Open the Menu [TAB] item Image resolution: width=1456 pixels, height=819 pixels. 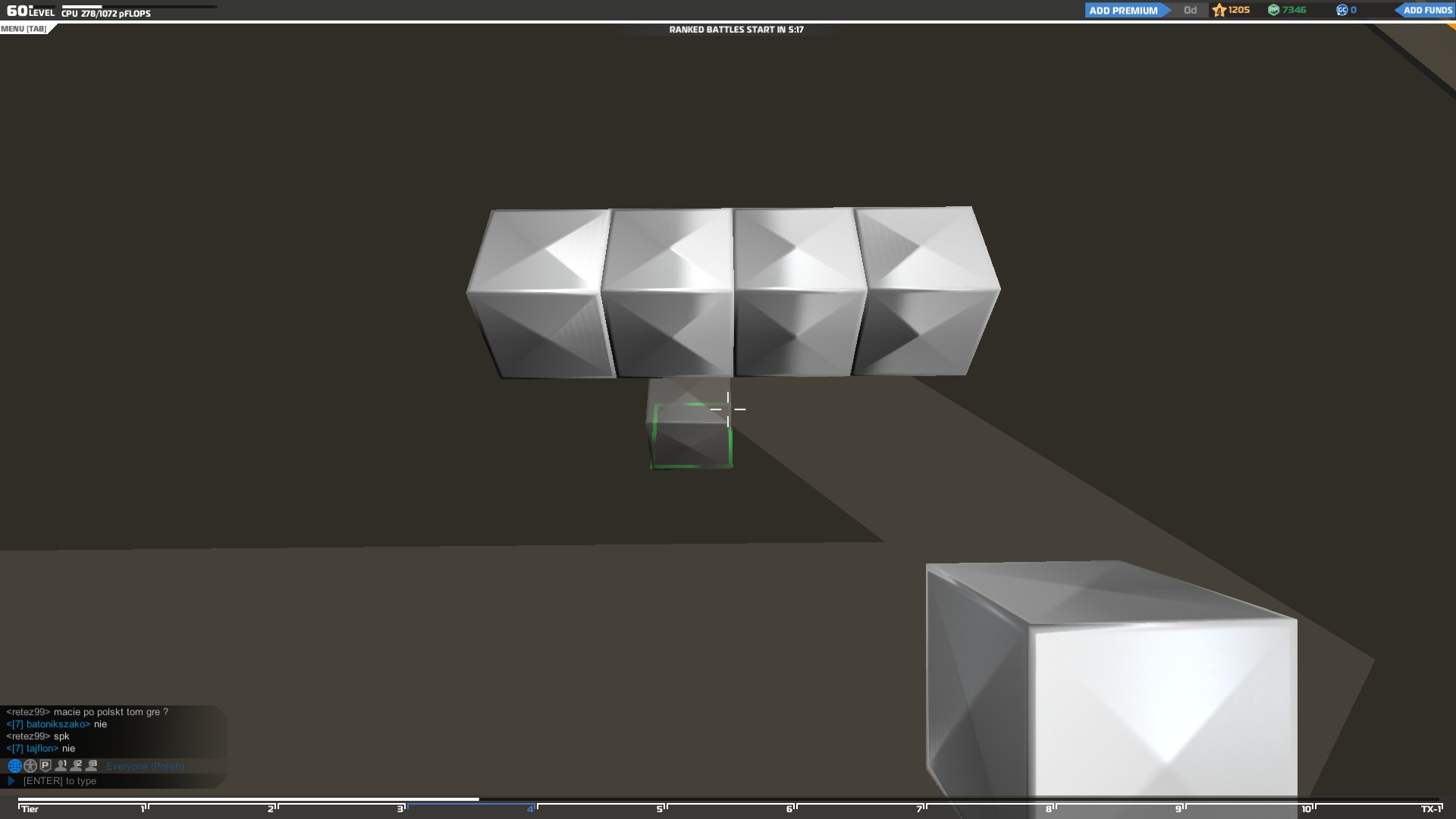[24, 29]
